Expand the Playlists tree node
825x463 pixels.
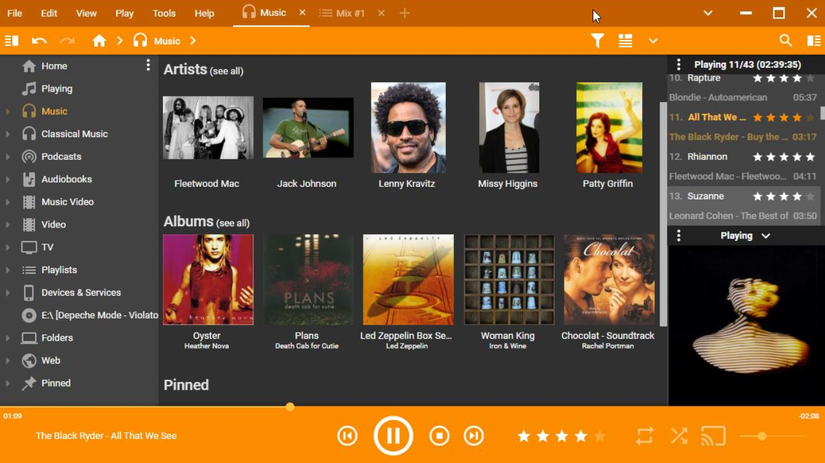pyautogui.click(x=8, y=270)
